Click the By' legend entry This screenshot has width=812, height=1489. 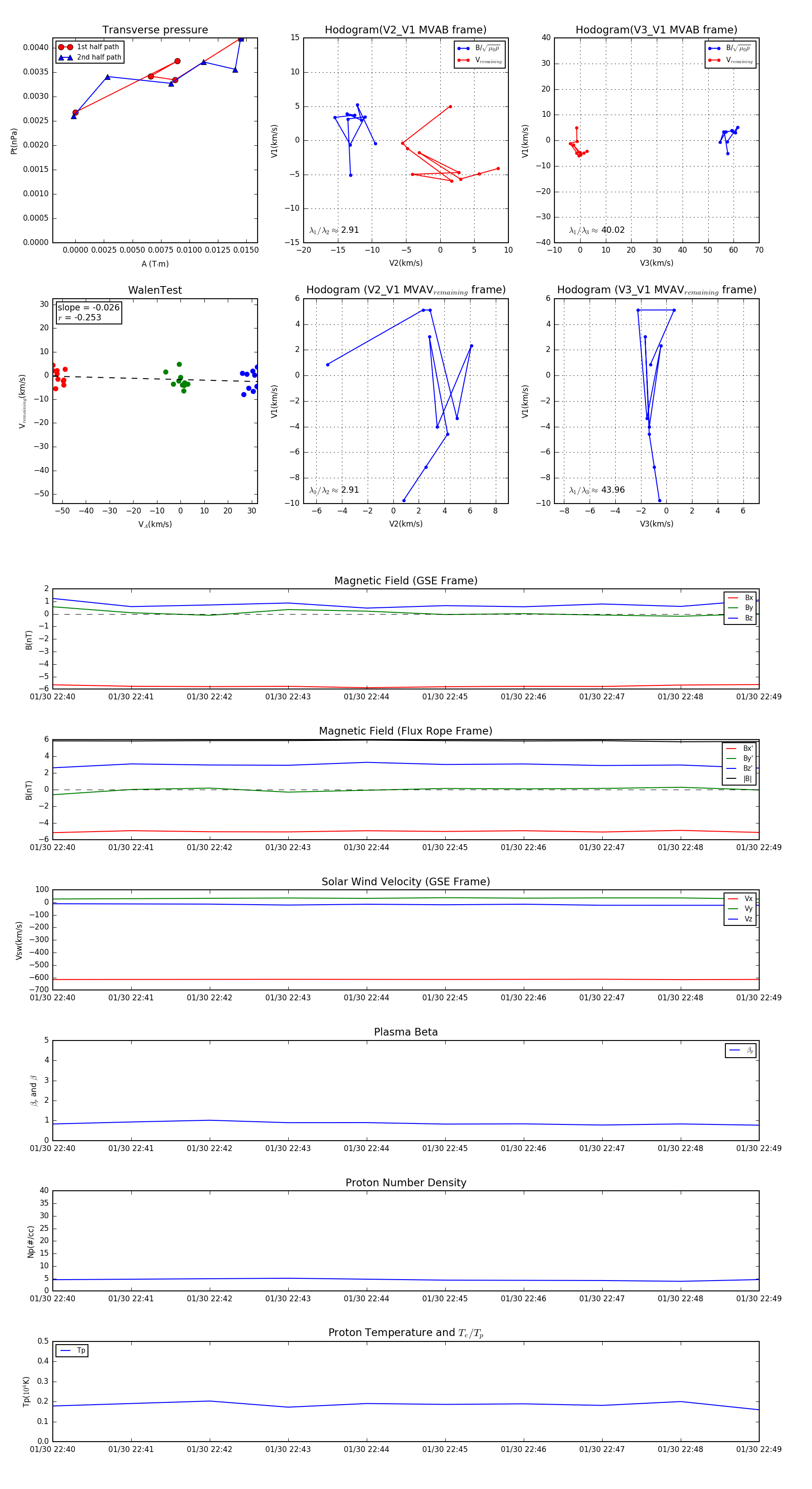739,758
